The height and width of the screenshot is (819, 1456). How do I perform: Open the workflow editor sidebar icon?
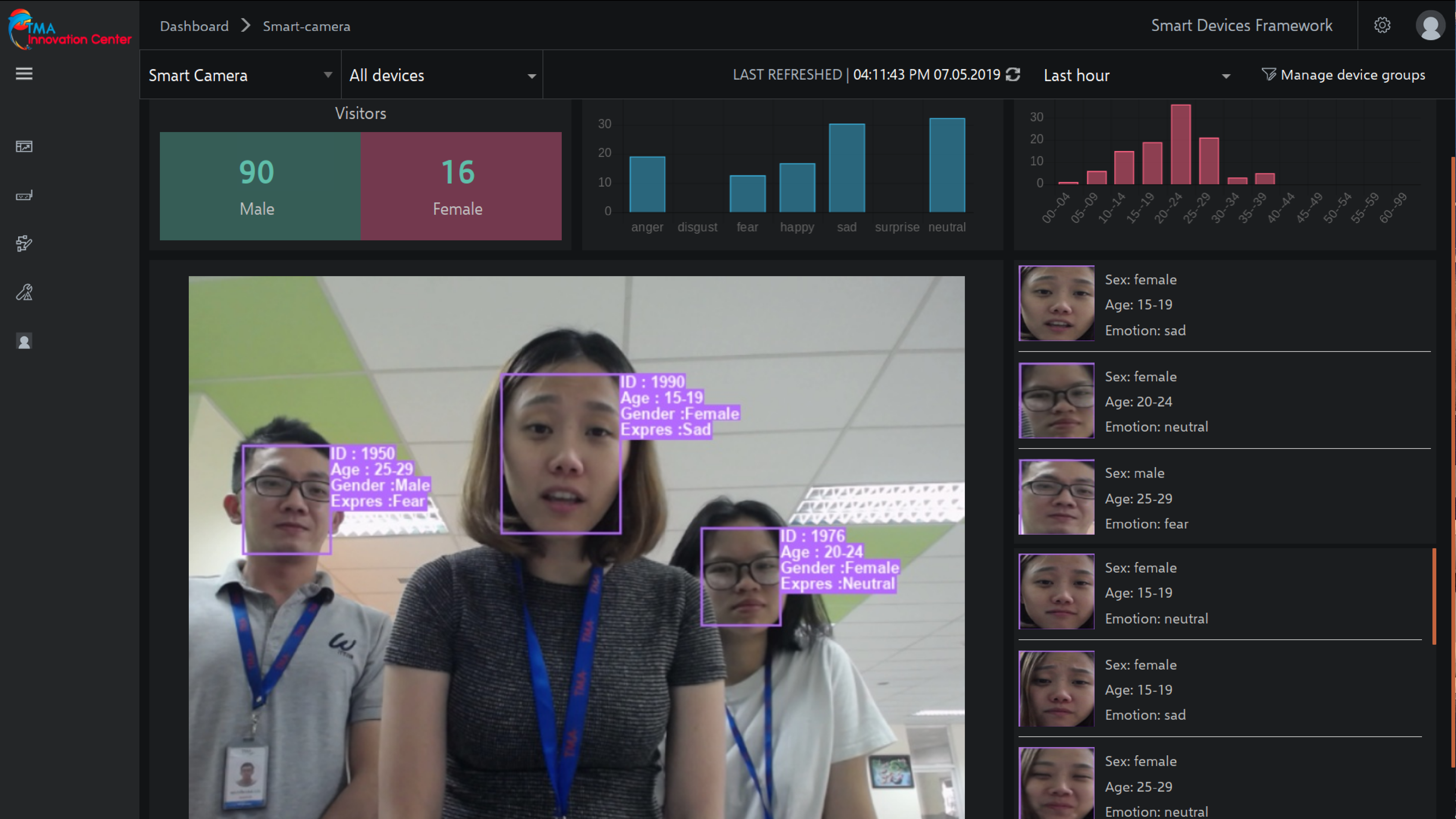(24, 244)
